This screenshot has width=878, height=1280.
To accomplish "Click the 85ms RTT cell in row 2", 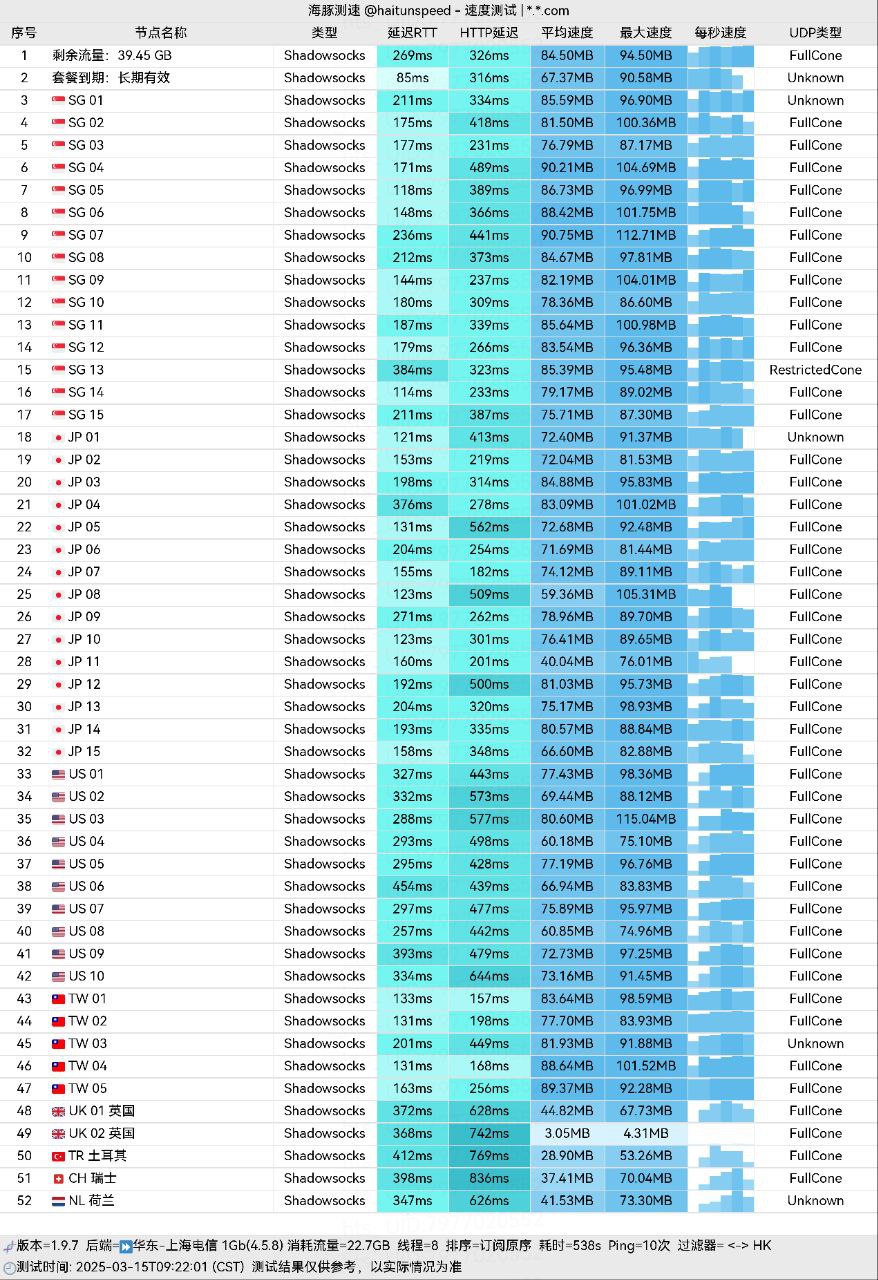I will click(x=412, y=78).
